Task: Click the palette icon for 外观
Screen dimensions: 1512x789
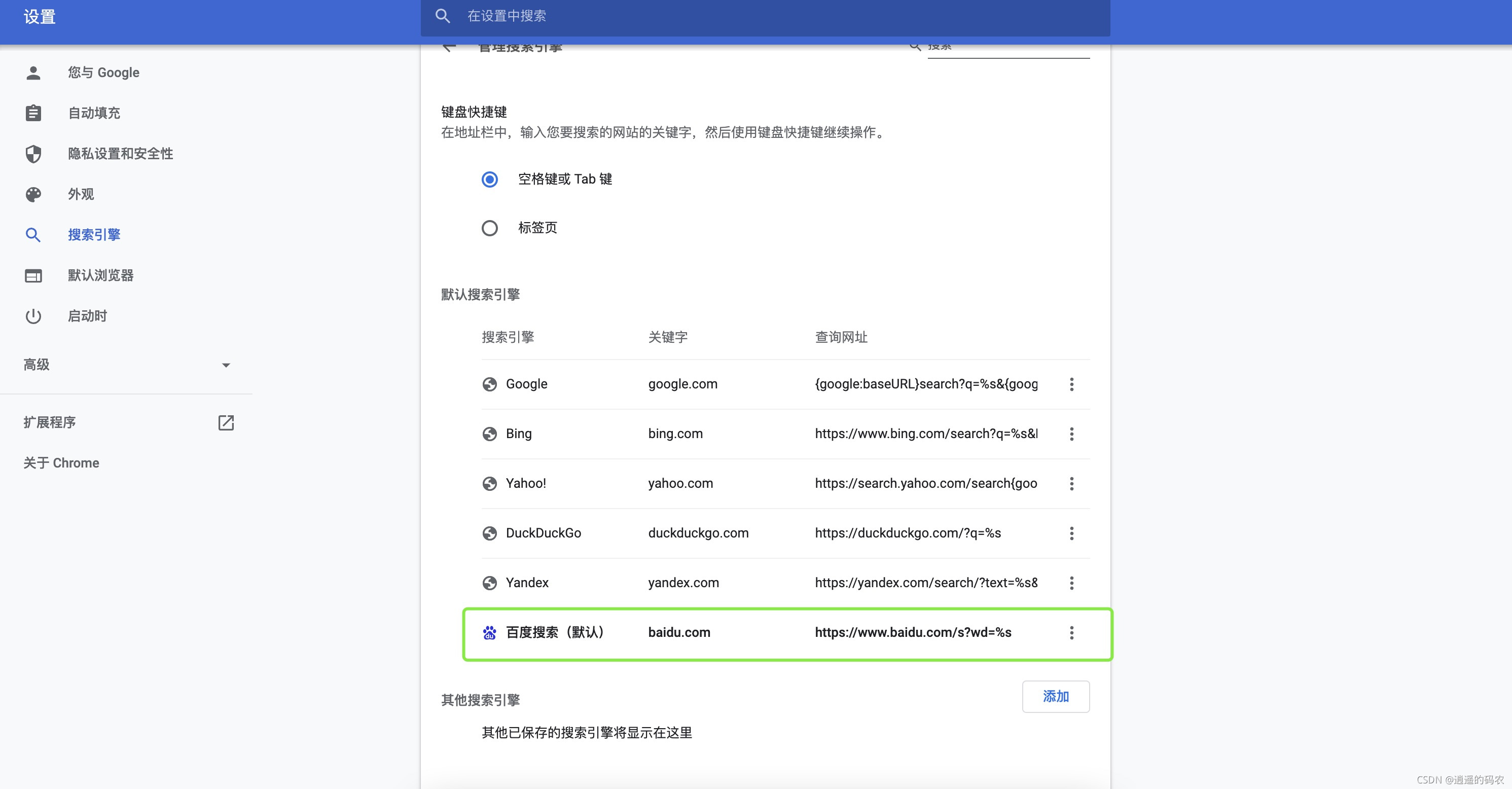Action: tap(33, 194)
